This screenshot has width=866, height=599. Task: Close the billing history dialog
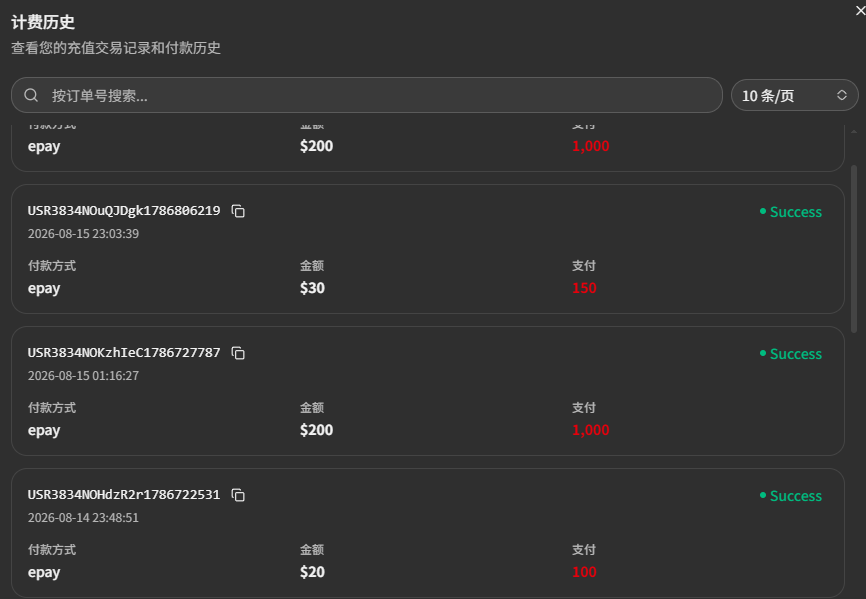pyautogui.click(x=860, y=10)
